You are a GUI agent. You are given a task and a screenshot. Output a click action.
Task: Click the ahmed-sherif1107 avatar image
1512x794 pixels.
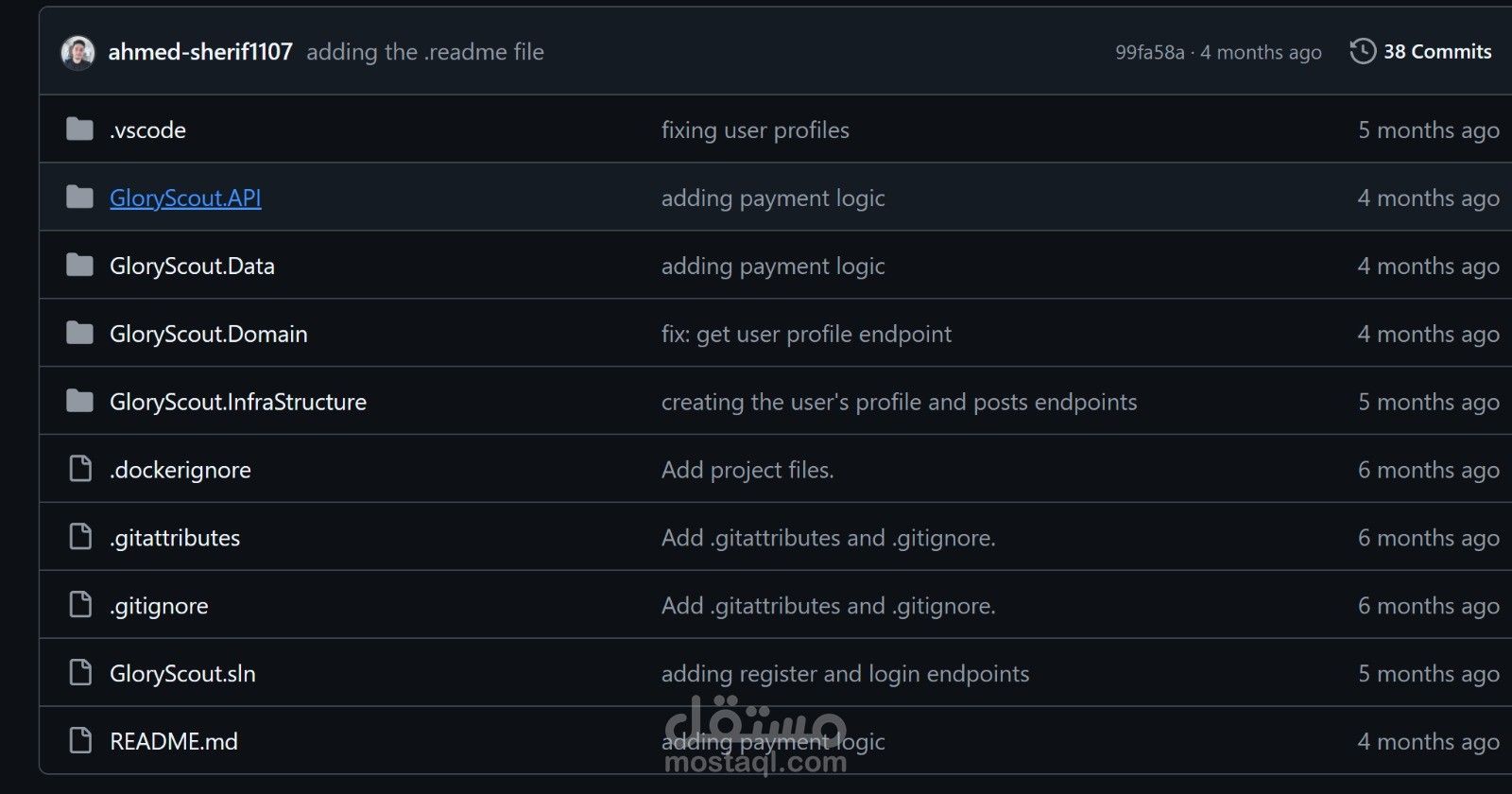[x=77, y=52]
